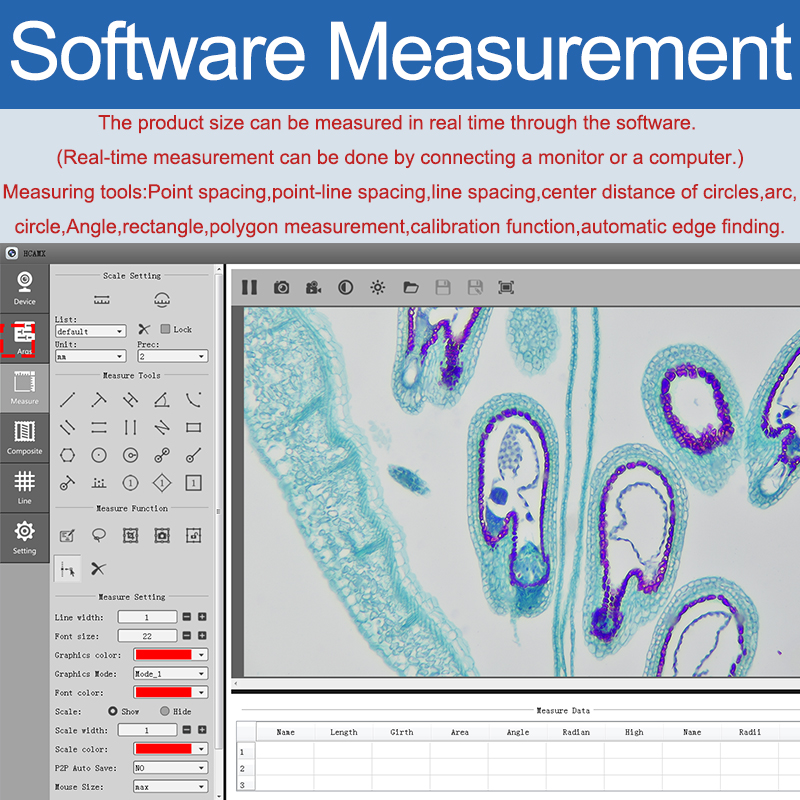Open the Unit dropdown

pos(90,356)
